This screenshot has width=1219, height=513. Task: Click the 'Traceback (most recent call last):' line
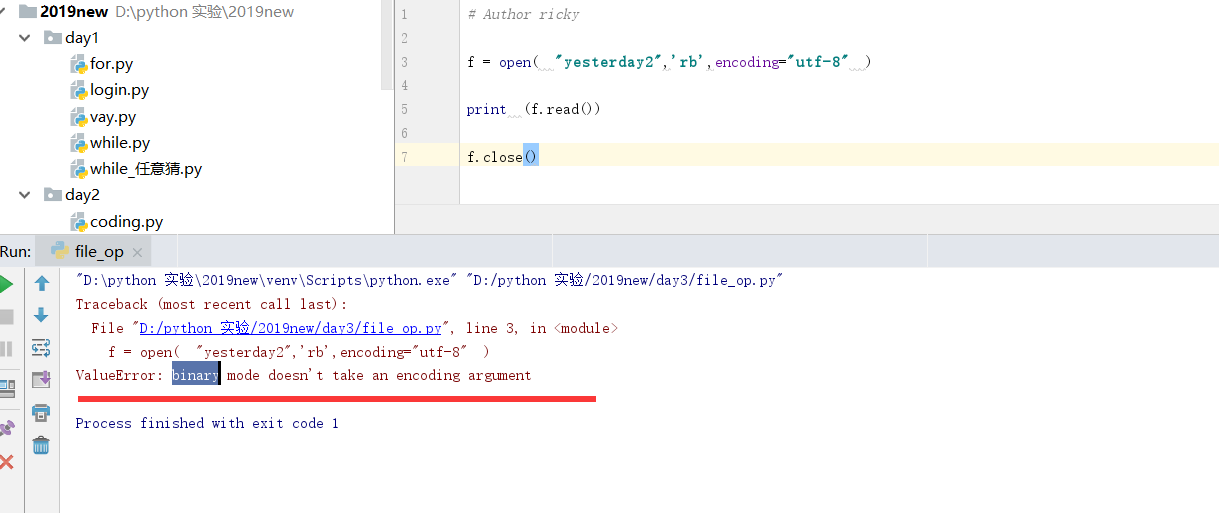pos(211,304)
